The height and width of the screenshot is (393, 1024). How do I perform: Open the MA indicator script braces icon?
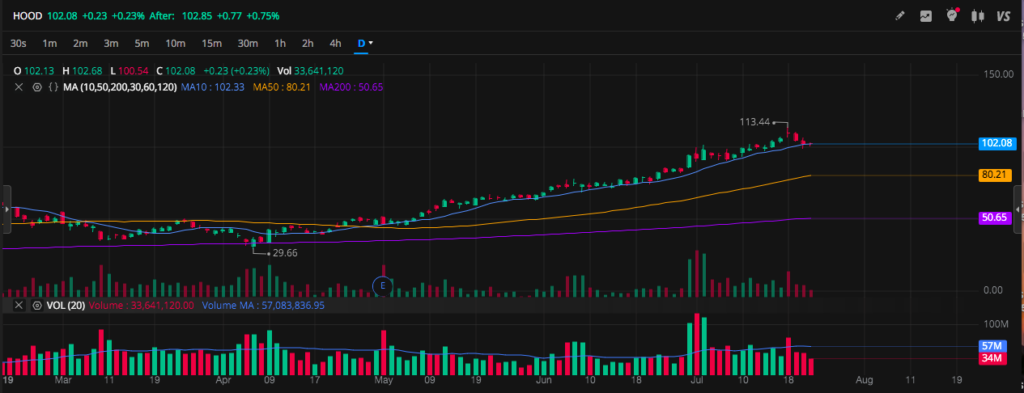pos(54,87)
